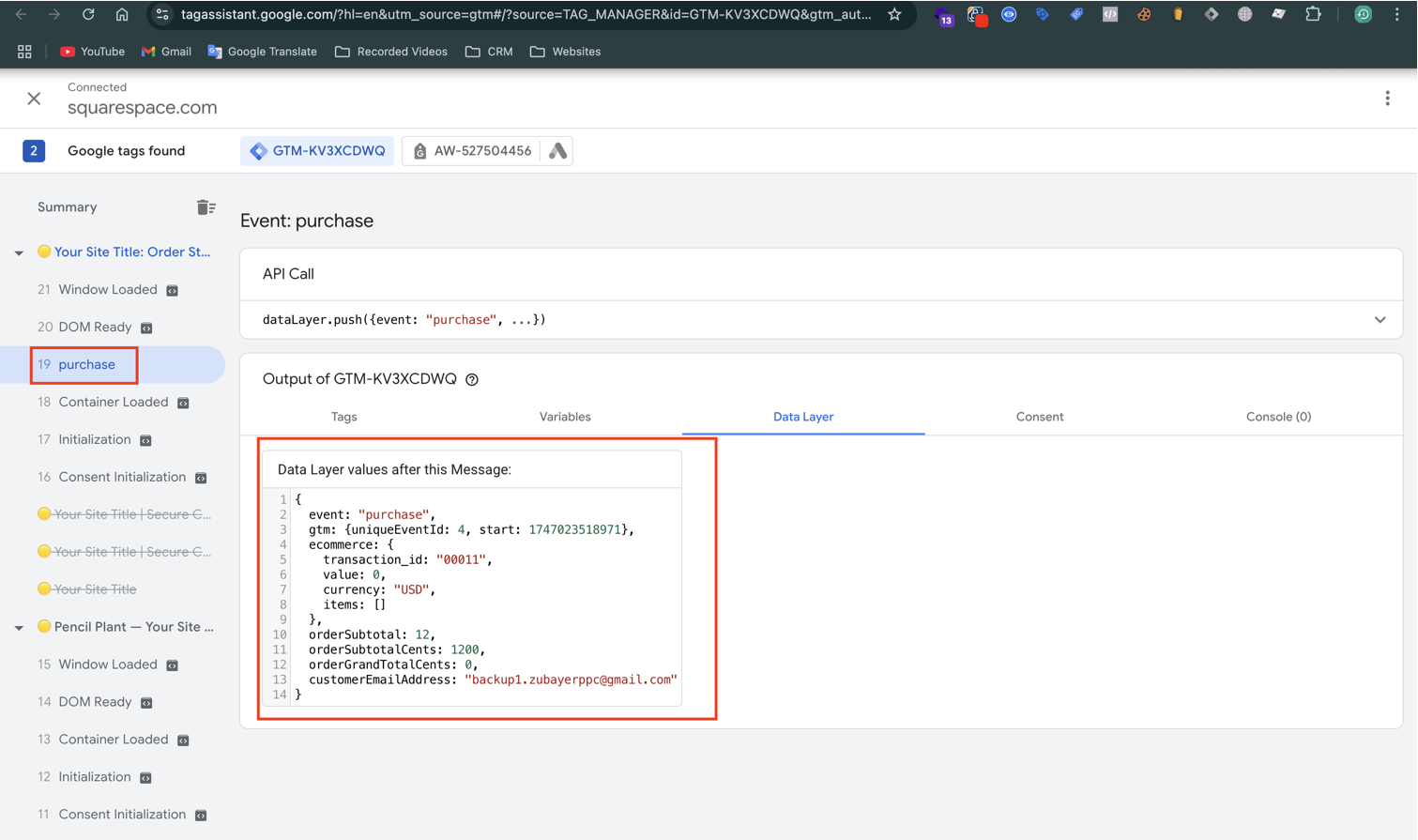The image size is (1418, 840).
Task: Open the Google Translate bookmark
Action: click(262, 52)
